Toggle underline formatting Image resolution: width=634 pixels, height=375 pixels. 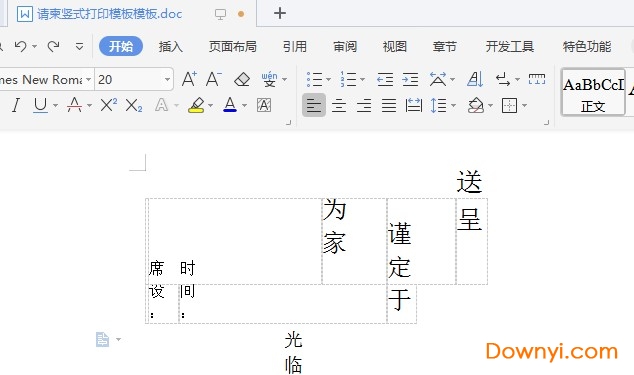coord(40,105)
